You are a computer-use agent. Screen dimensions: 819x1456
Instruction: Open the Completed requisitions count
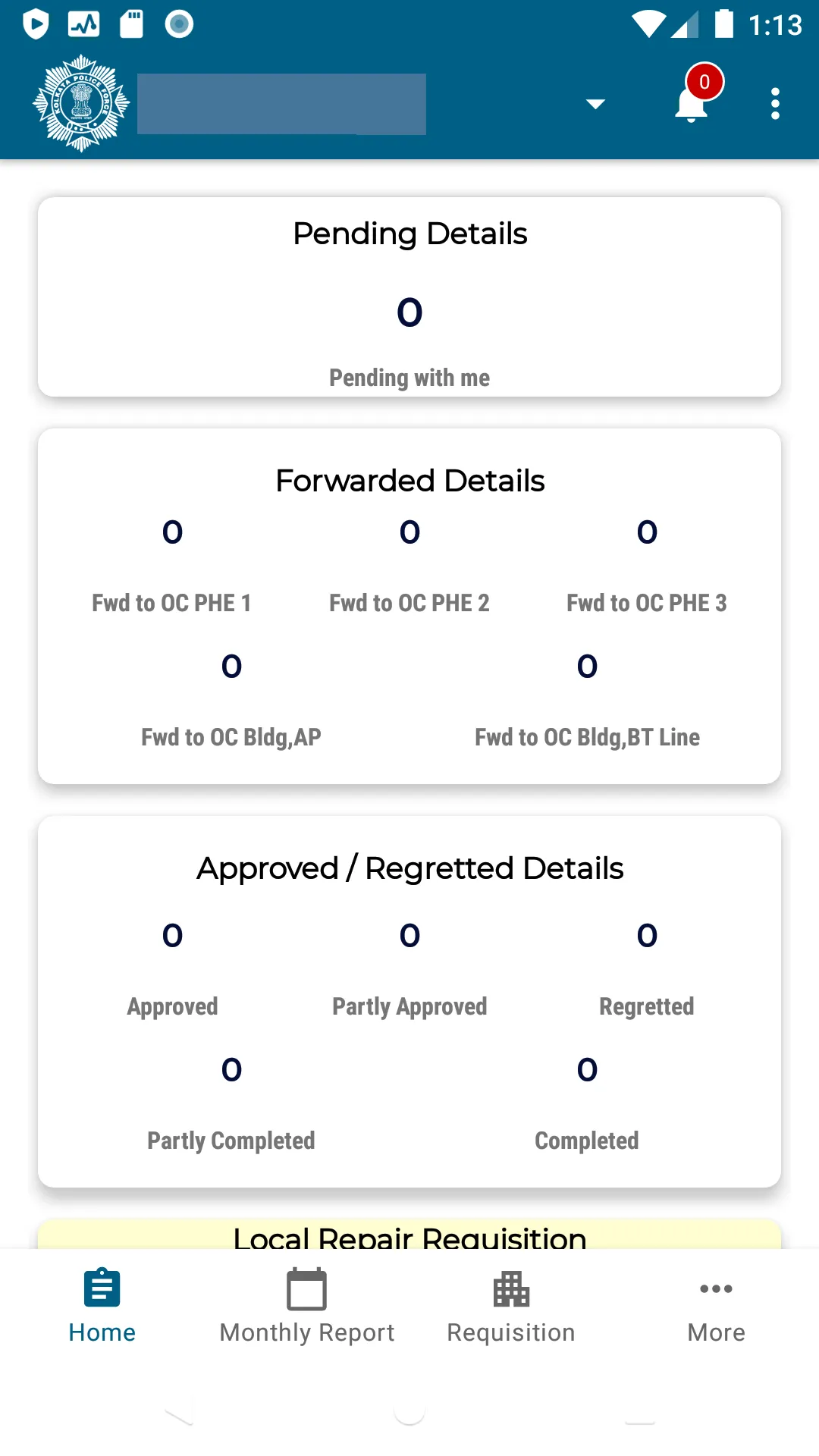[587, 1104]
